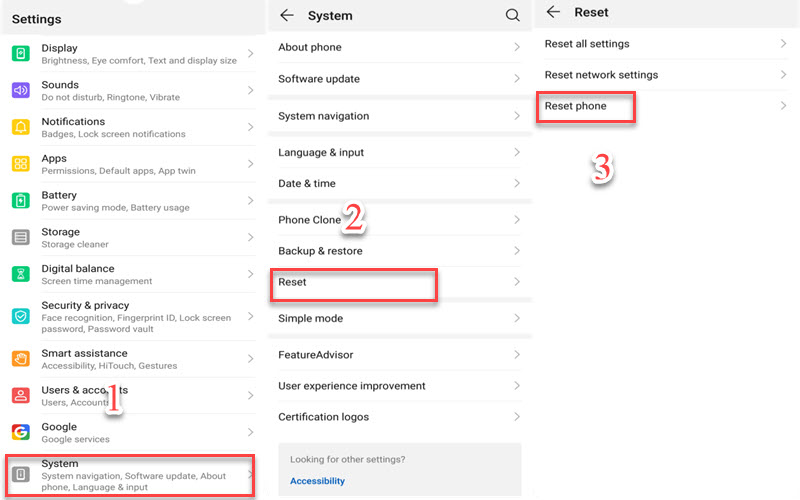This screenshot has width=800, height=500.
Task: Tap the orange Apps grid icon
Action: point(21,164)
